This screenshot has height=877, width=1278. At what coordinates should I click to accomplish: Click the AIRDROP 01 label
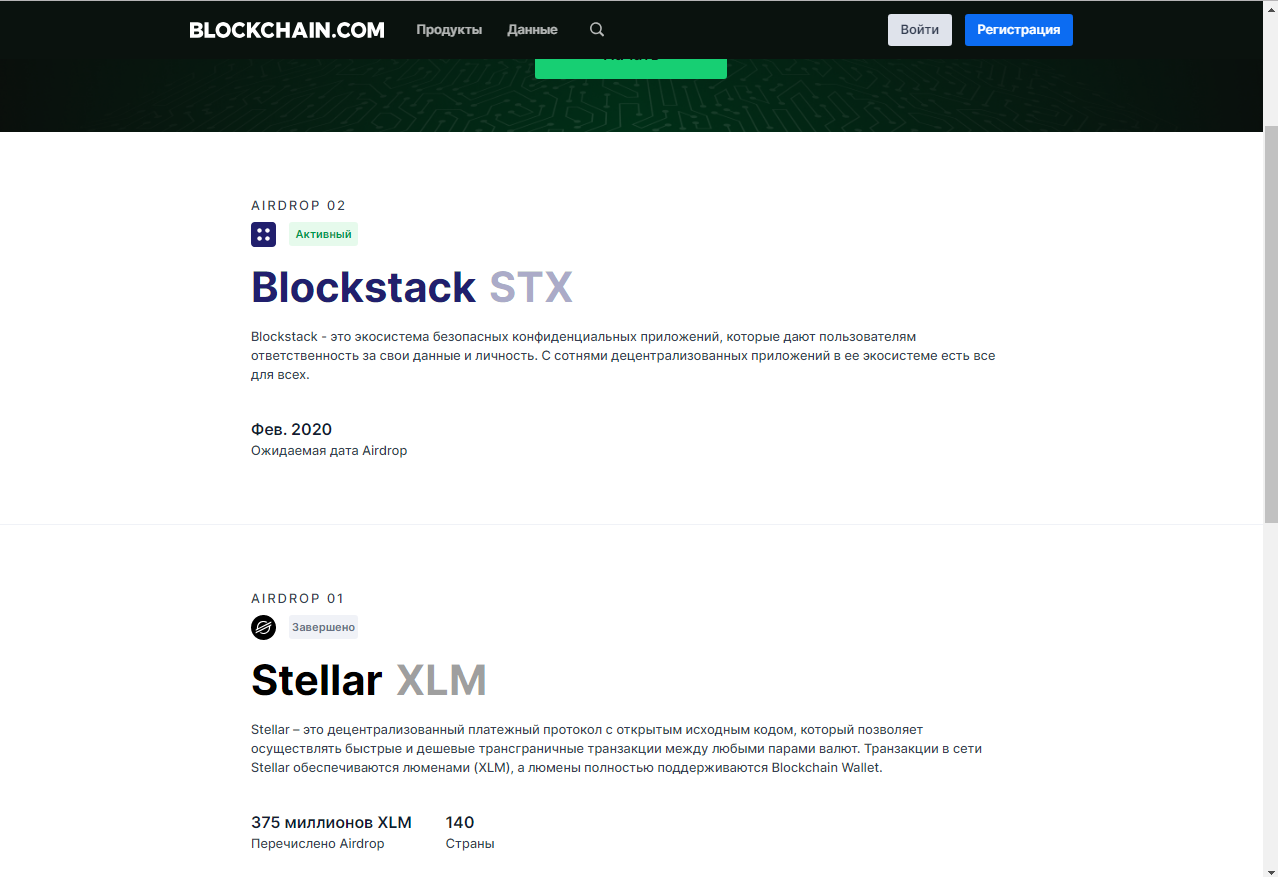297,599
